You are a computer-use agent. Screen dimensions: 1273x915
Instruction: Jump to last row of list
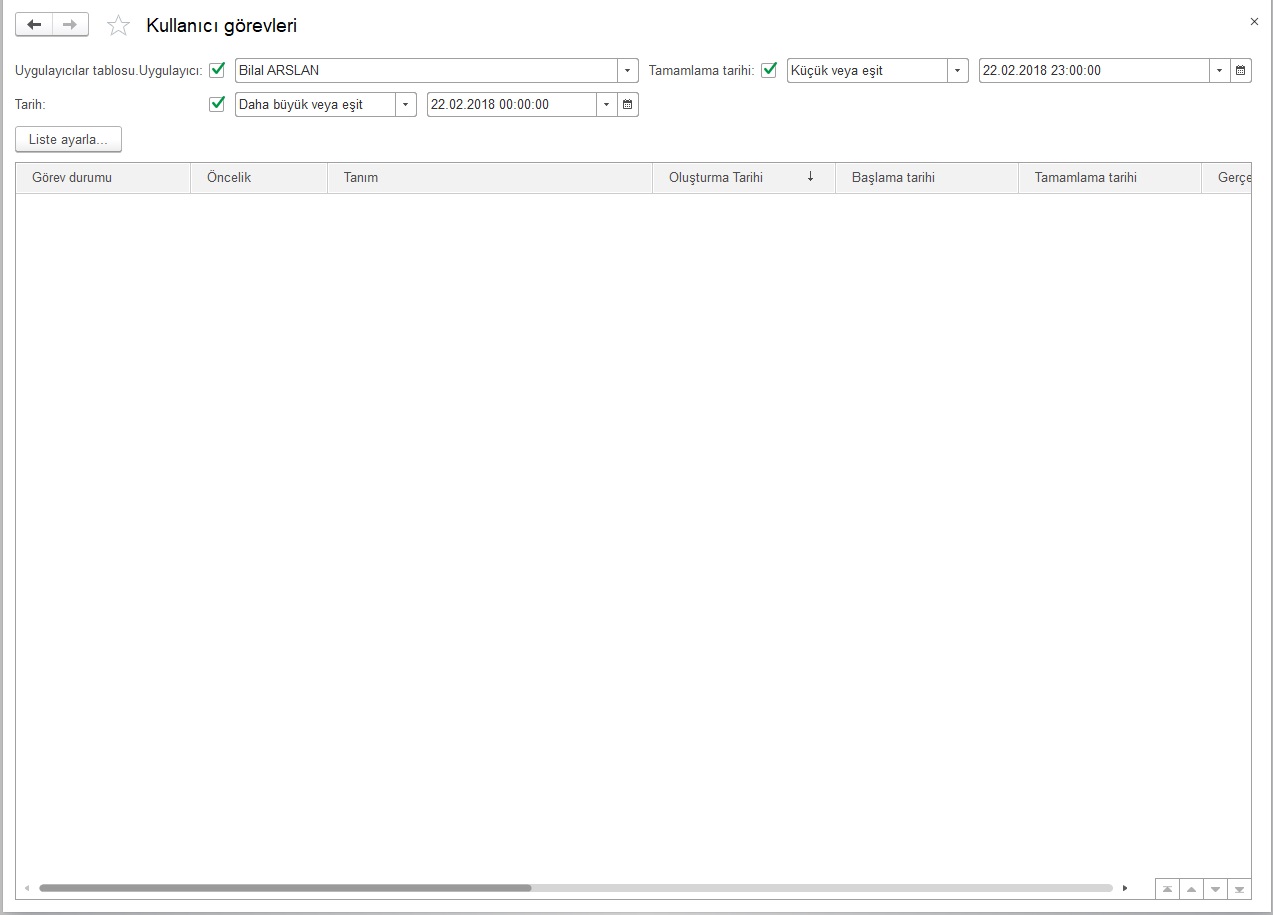[x=1239, y=888]
